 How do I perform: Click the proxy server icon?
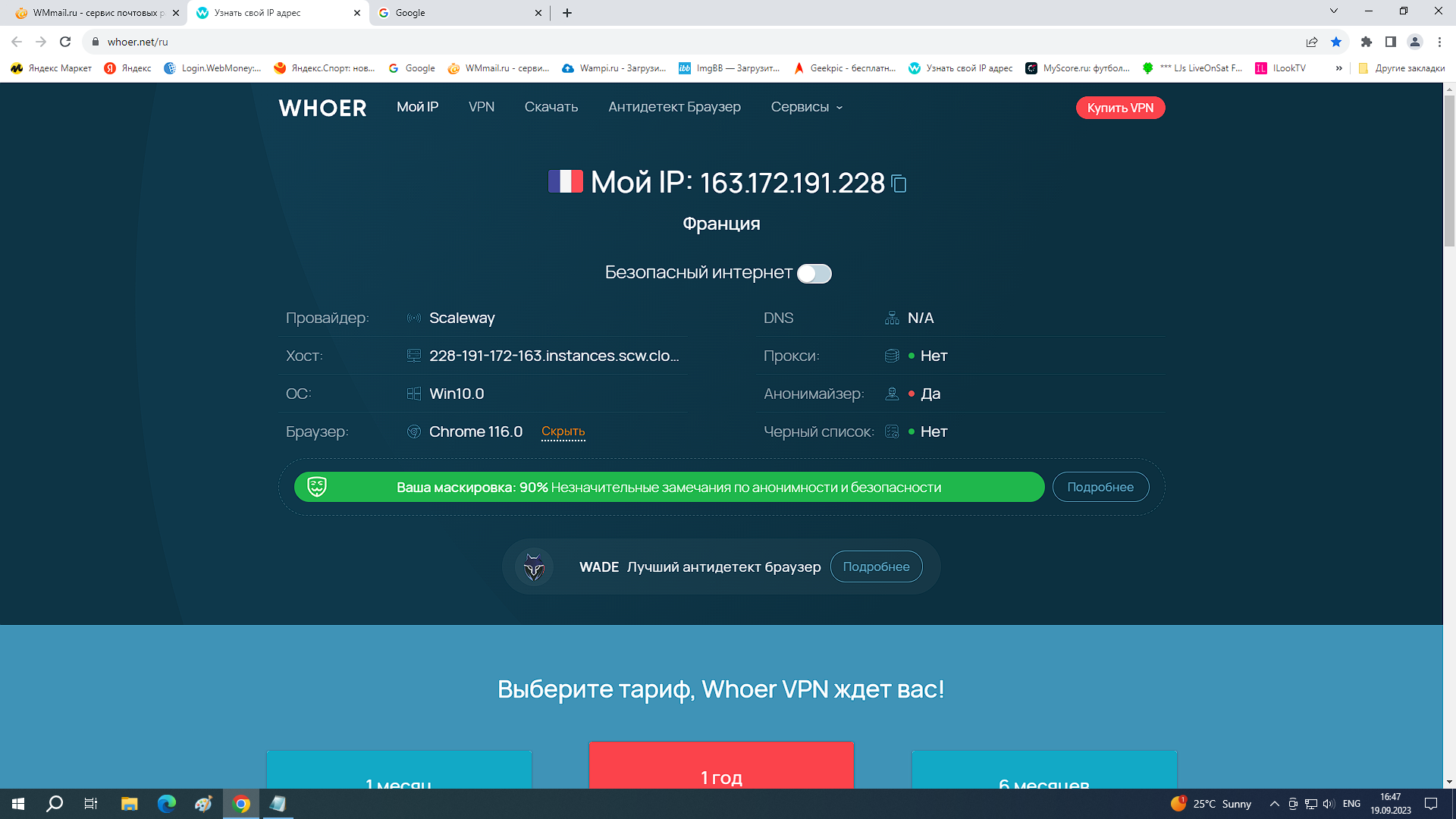892,356
